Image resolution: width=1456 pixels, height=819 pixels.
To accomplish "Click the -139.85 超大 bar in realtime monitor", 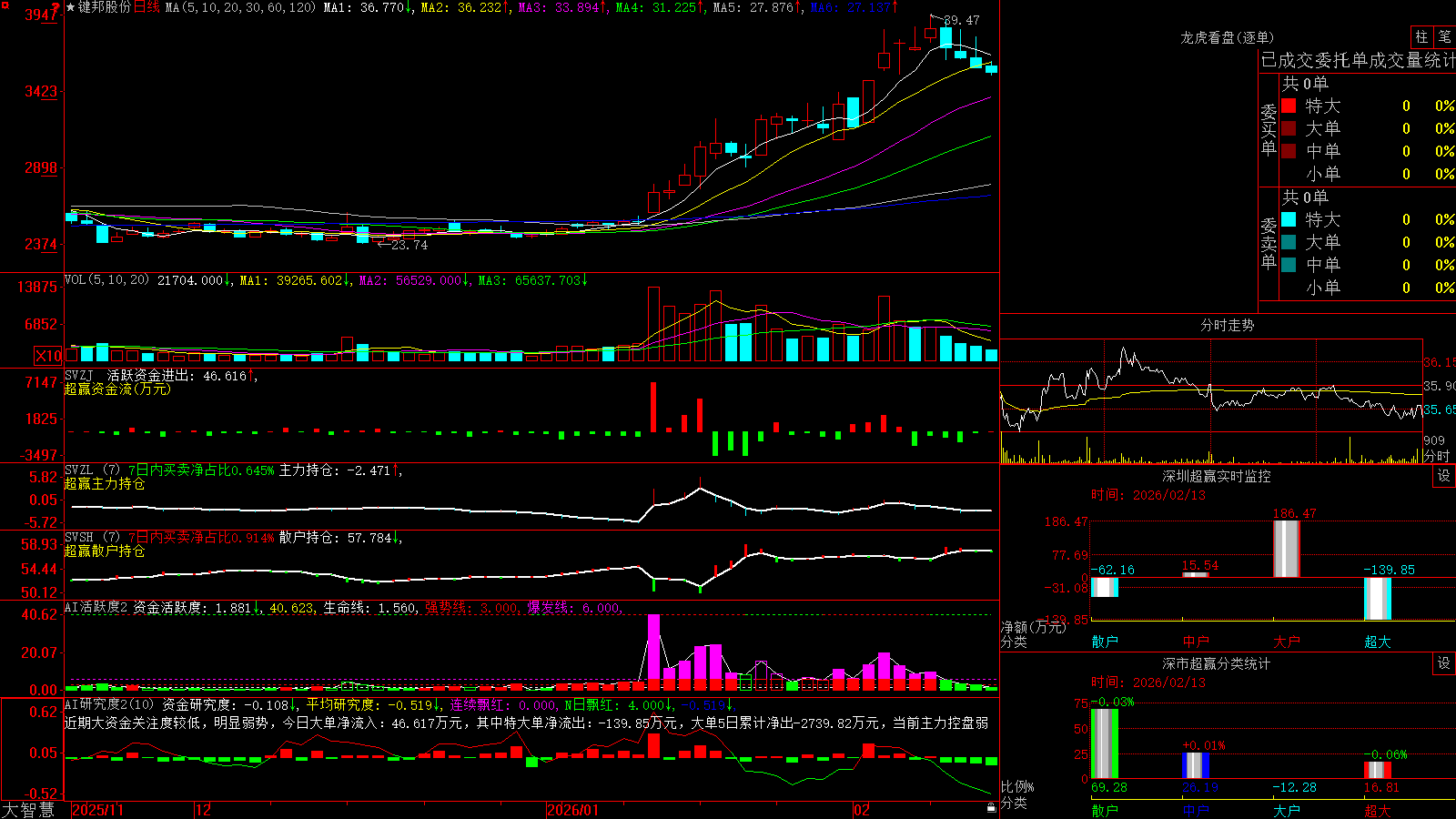I will [1378, 599].
